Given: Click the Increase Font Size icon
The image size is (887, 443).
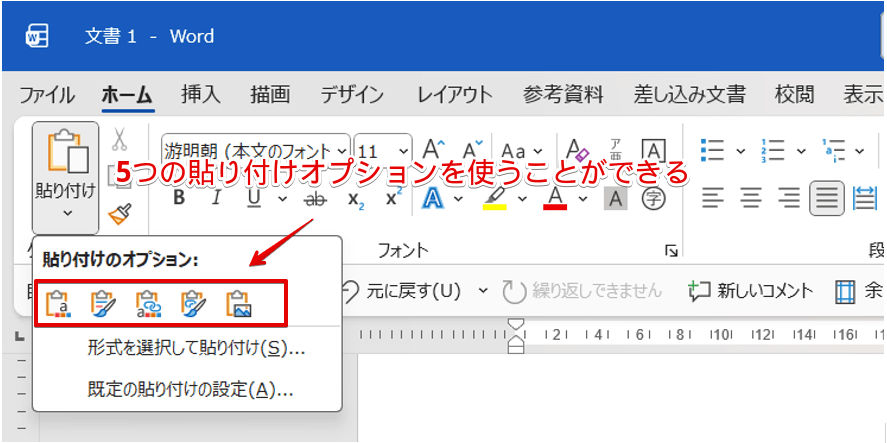Looking at the screenshot, I should point(434,150).
